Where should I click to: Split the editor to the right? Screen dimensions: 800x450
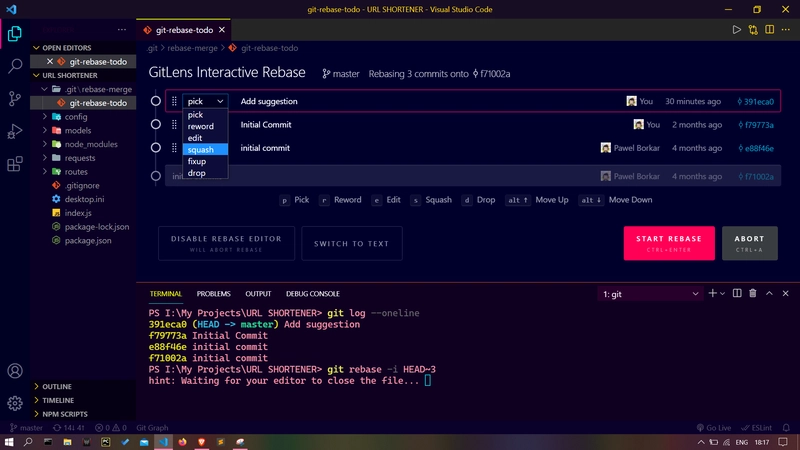(x=769, y=30)
